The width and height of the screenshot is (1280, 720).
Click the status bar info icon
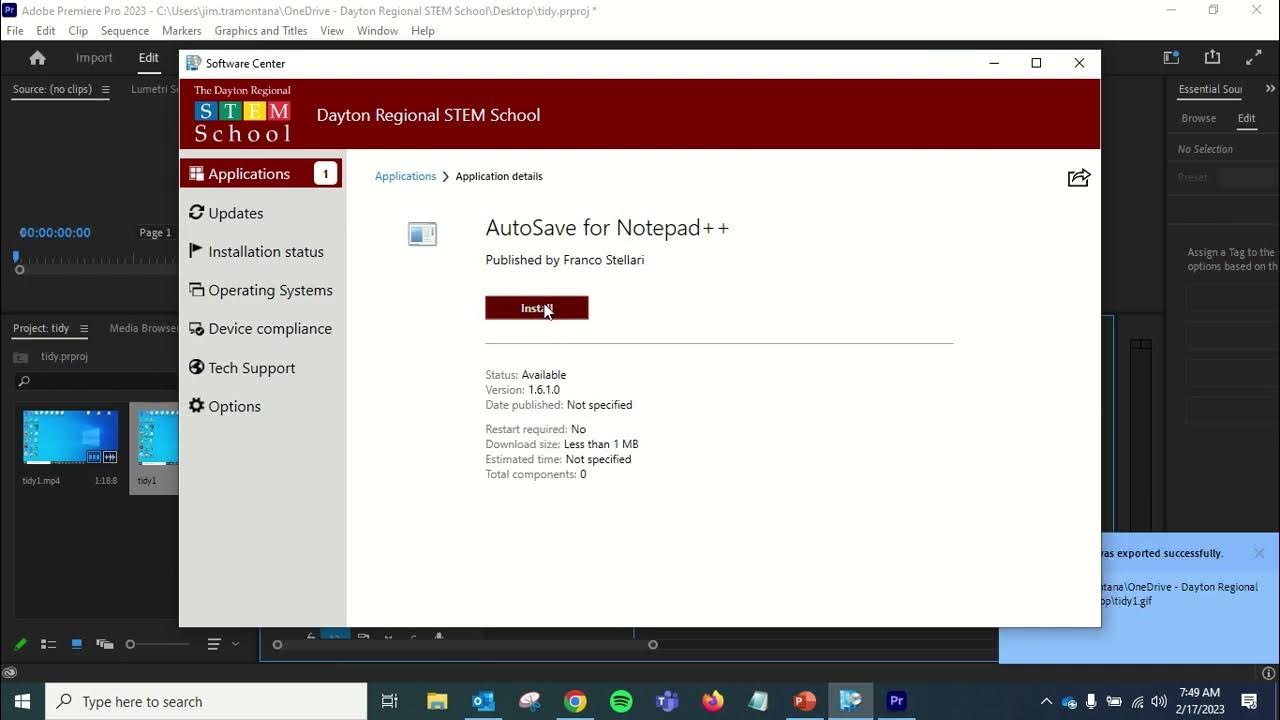click(1269, 673)
